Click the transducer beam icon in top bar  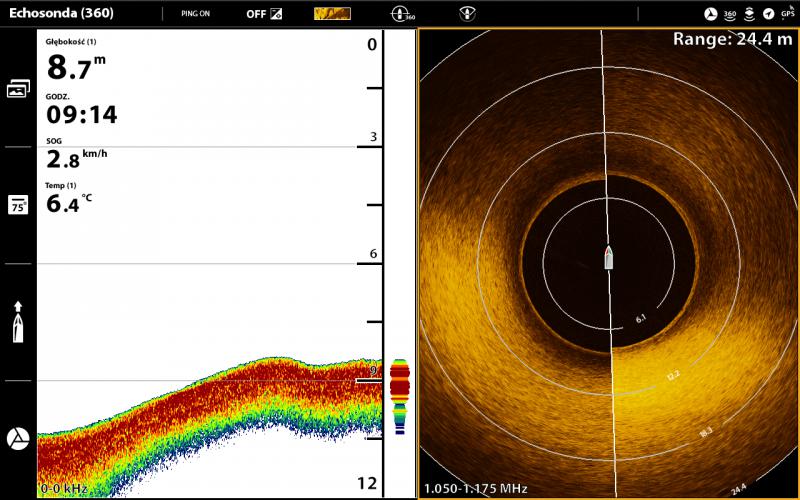[466, 14]
